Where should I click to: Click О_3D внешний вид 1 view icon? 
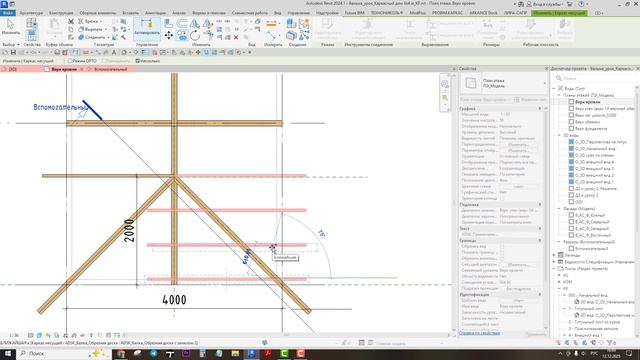571,182
